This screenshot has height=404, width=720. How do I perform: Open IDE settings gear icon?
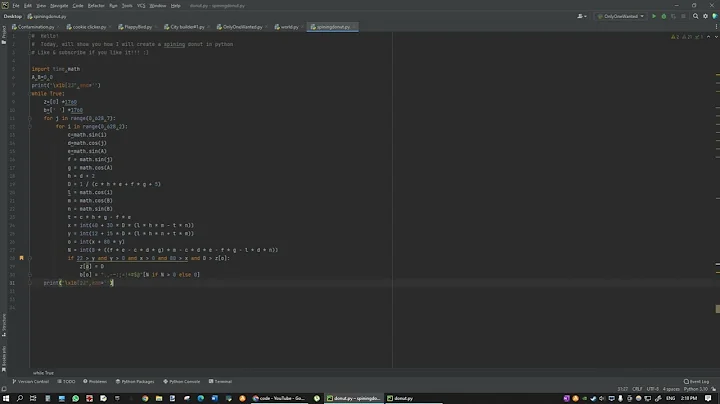pyautogui.click(x=706, y=16)
